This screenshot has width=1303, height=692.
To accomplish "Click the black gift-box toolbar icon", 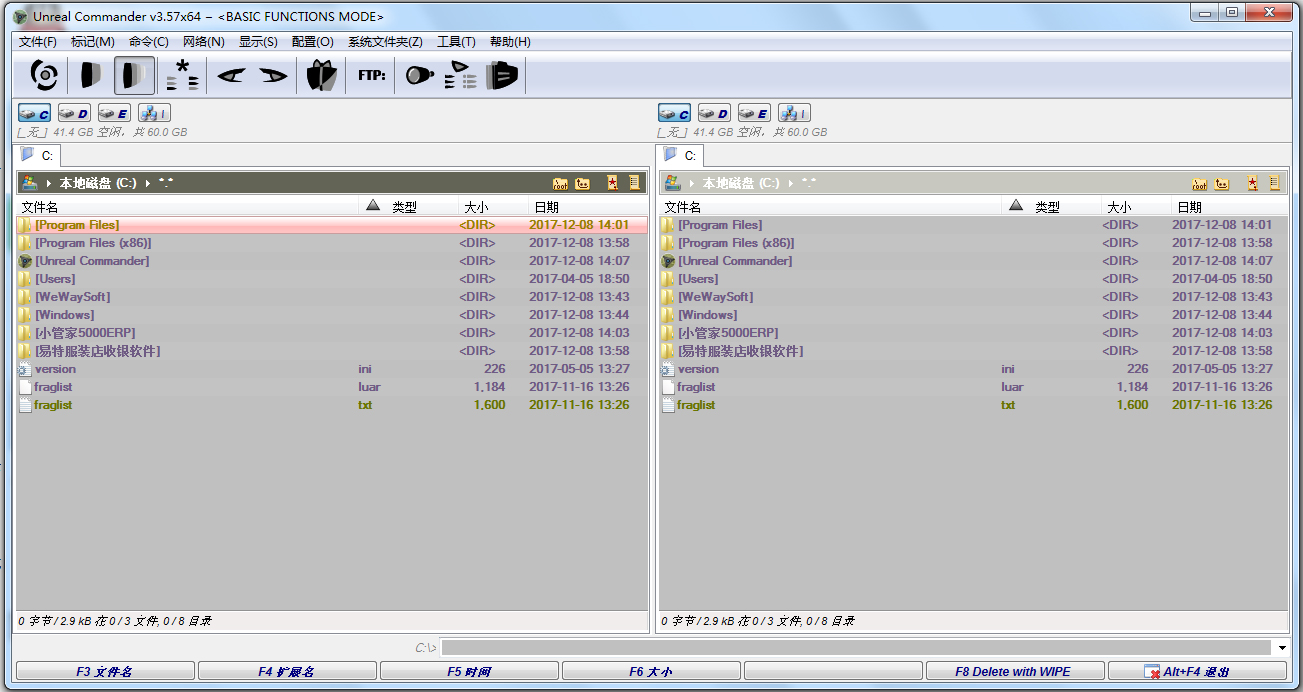I will point(322,75).
